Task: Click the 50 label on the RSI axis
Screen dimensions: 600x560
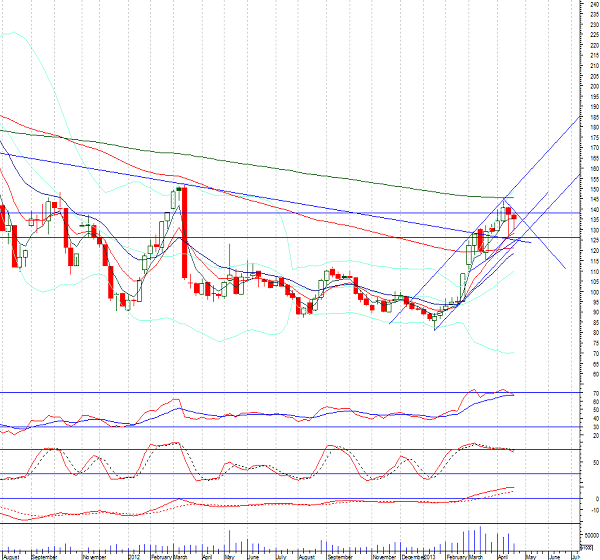Action: point(591,410)
